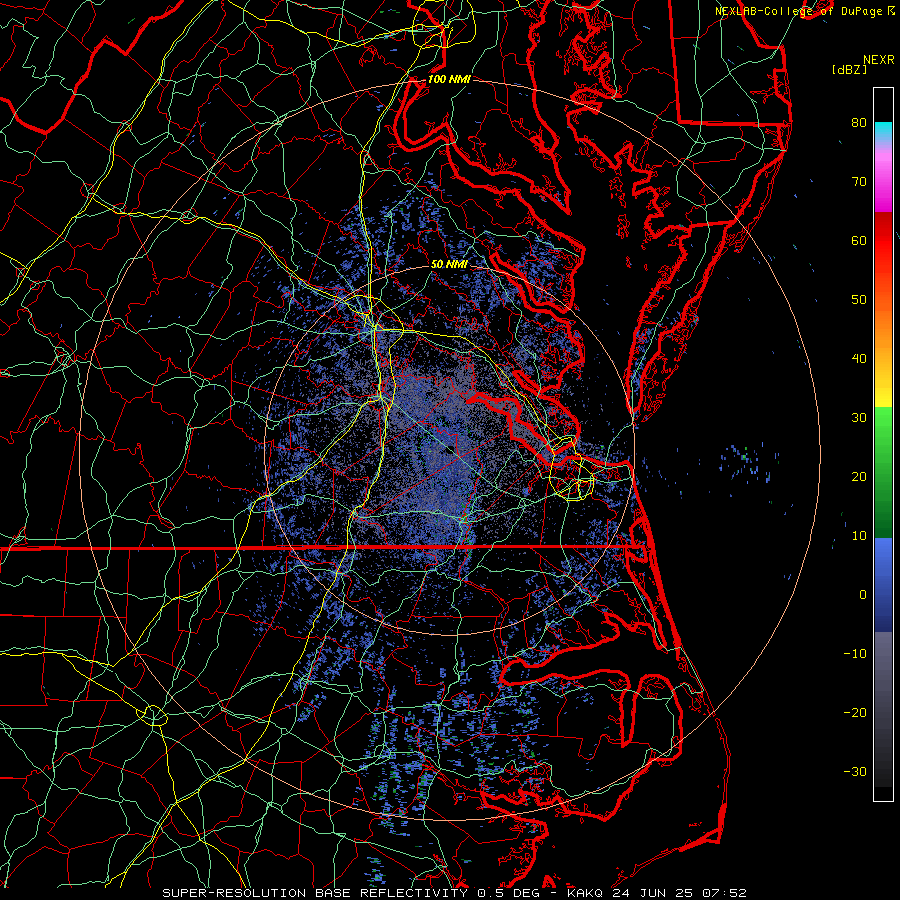Click the 70 value on the dBZ scale
The height and width of the screenshot is (900, 900).
pyautogui.click(x=859, y=181)
